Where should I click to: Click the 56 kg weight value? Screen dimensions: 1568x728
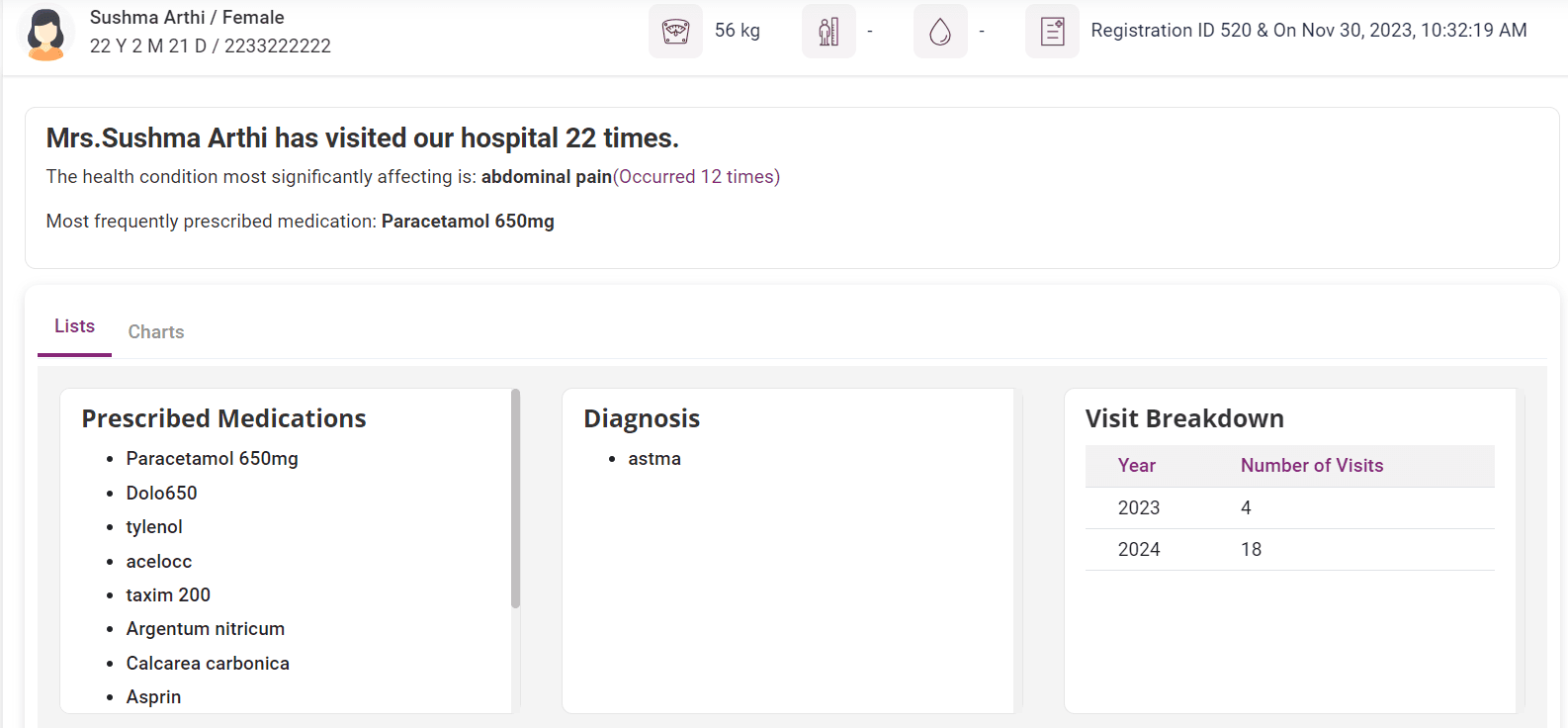(737, 31)
